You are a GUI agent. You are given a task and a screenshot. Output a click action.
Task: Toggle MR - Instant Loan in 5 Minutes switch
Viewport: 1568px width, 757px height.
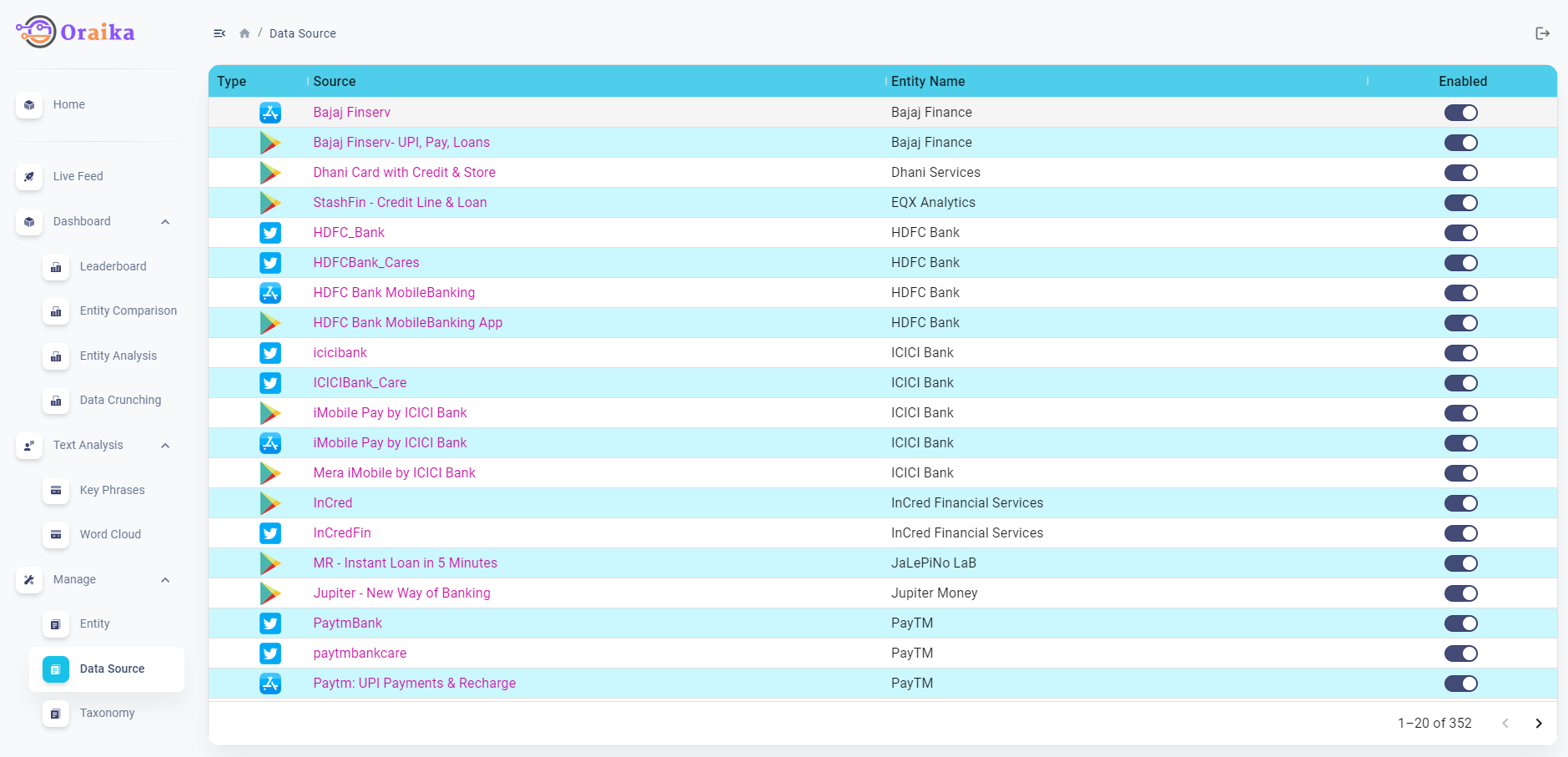[1461, 563]
